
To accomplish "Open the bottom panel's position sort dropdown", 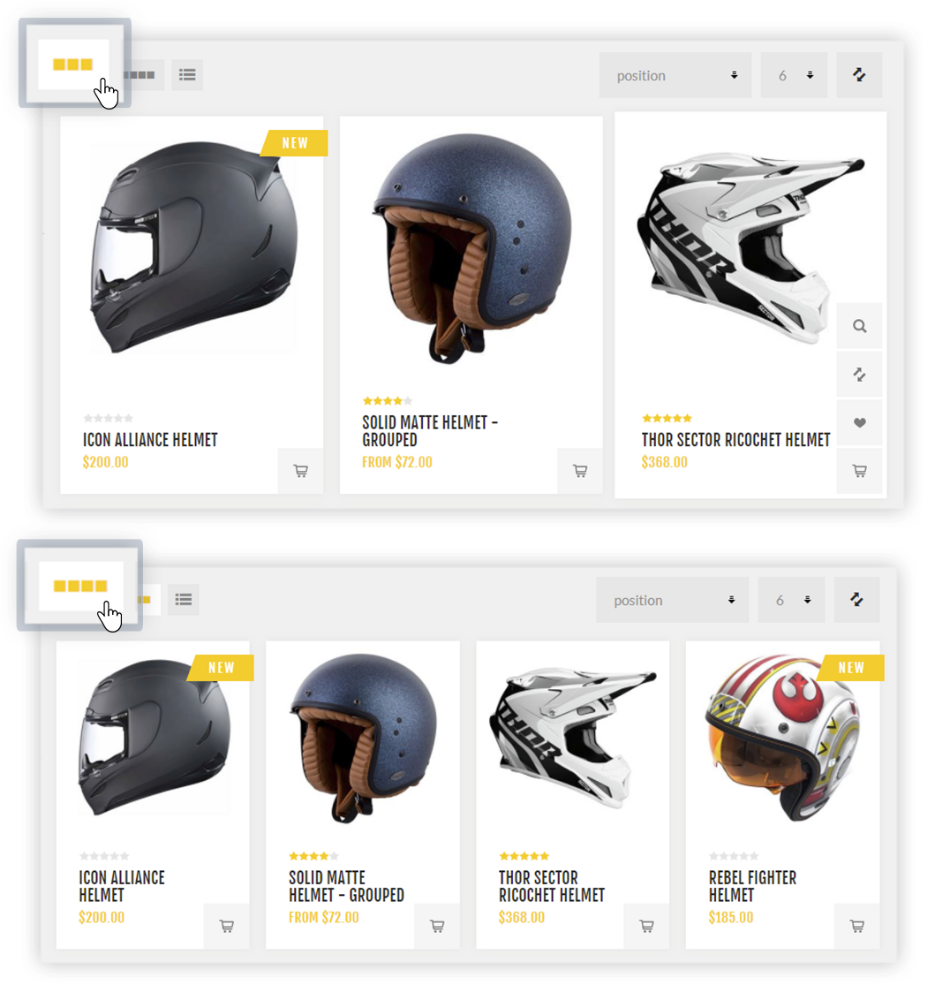I will pyautogui.click(x=673, y=600).
